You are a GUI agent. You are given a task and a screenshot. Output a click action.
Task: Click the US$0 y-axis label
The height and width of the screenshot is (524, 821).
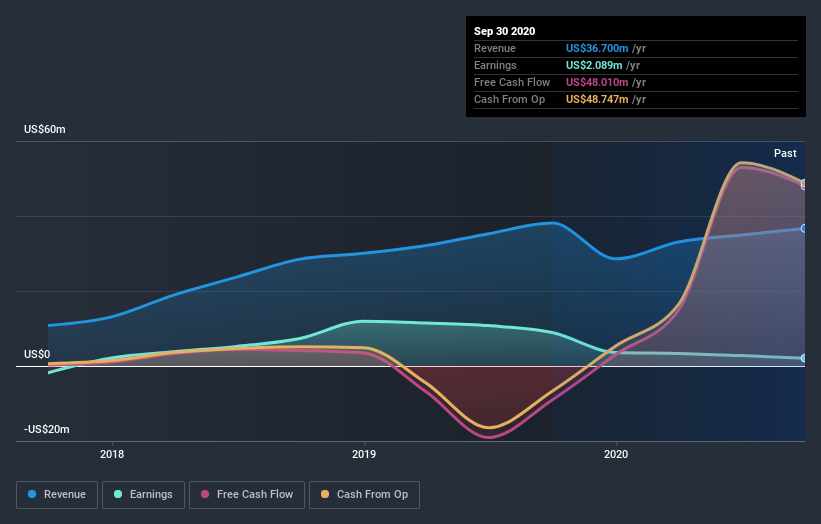(x=37, y=354)
